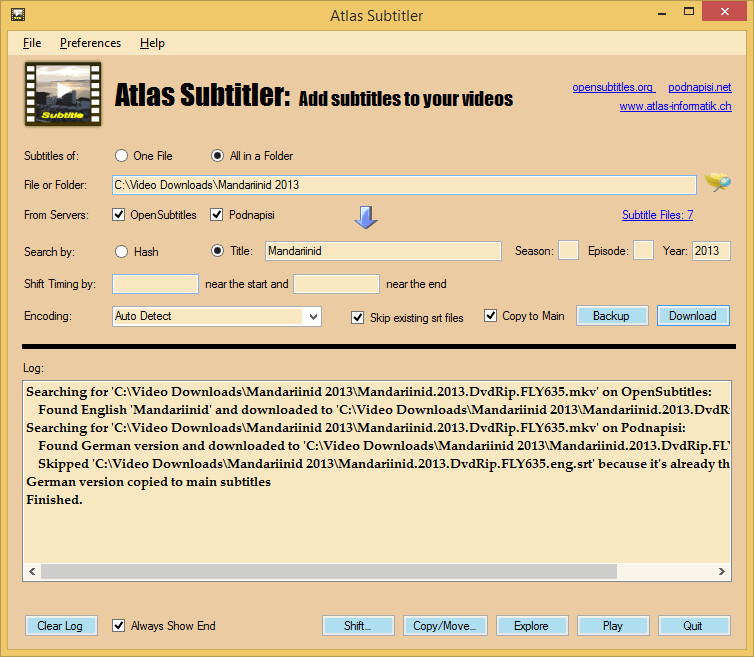Click the 'Finished.' log line
The width and height of the screenshot is (754, 657).
(54, 500)
